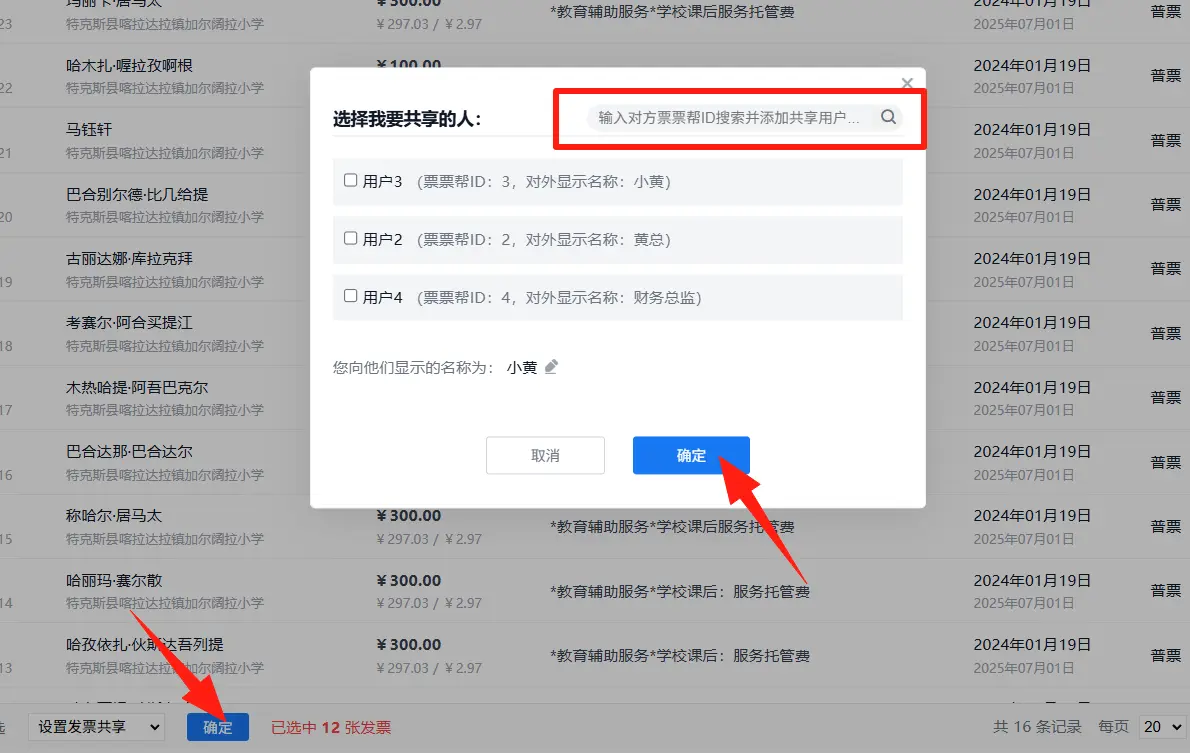The width and height of the screenshot is (1190, 753).
Task: Expand the per-page count dropdown showing 20
Action: pyautogui.click(x=1162, y=727)
